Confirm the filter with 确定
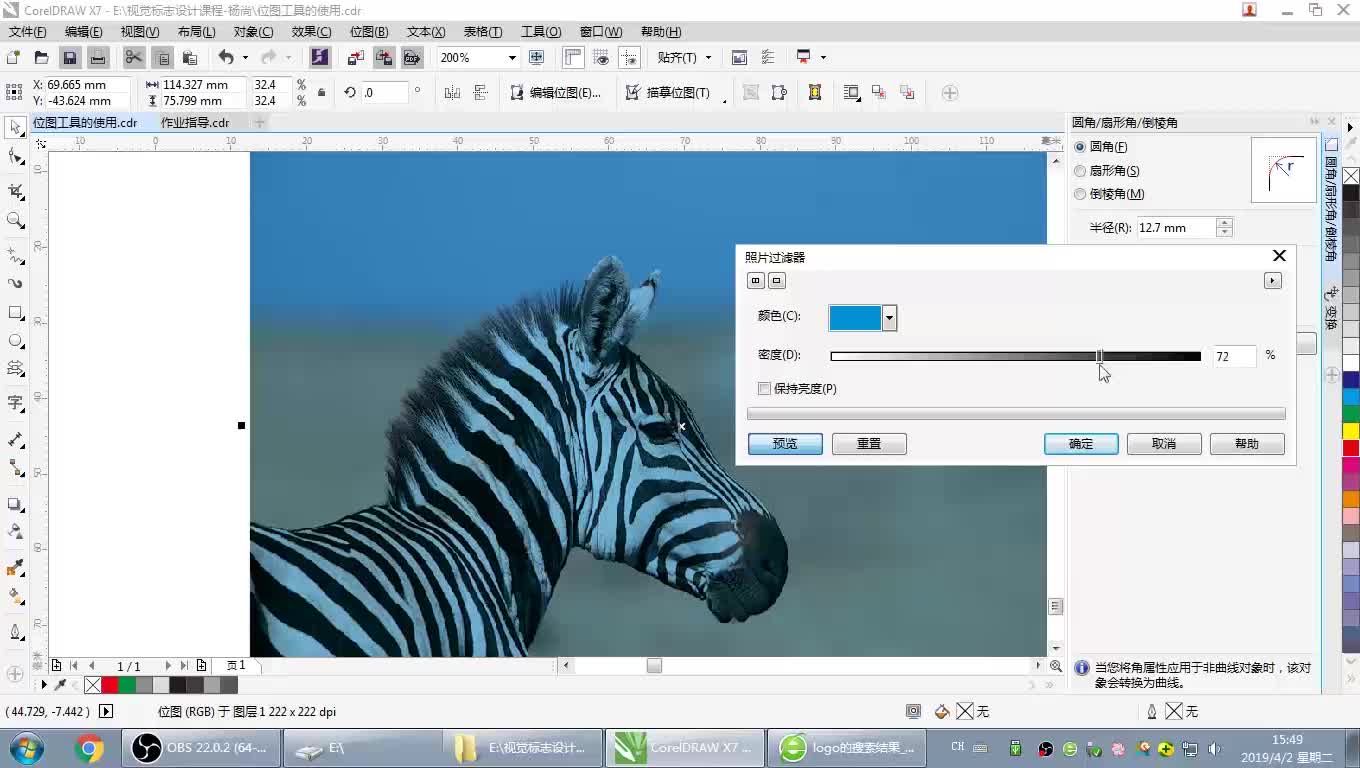Viewport: 1360px width, 768px height. (1081, 444)
